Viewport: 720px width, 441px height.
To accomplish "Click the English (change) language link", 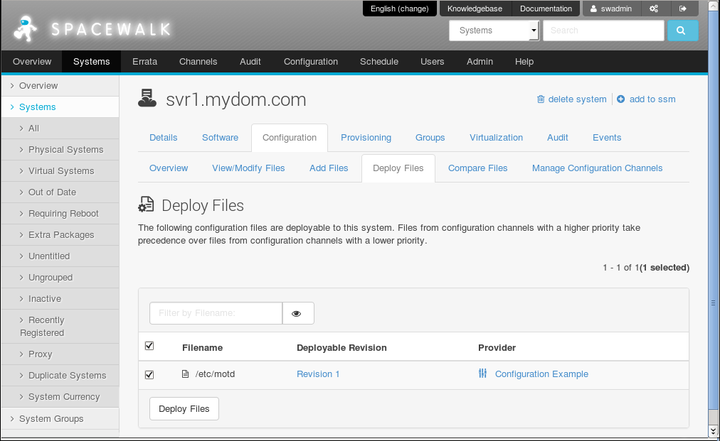I will (x=399, y=9).
